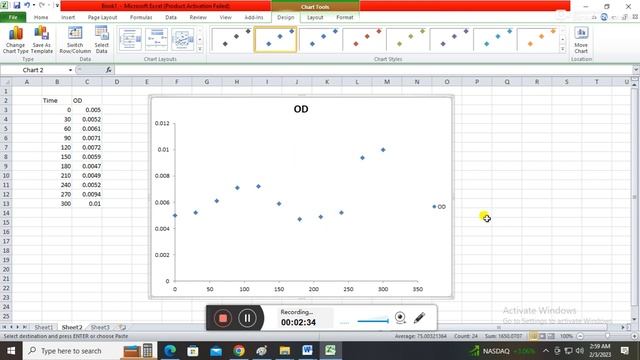Expand Chart Styles gallery more arrow
The image size is (640, 360).
563,49
